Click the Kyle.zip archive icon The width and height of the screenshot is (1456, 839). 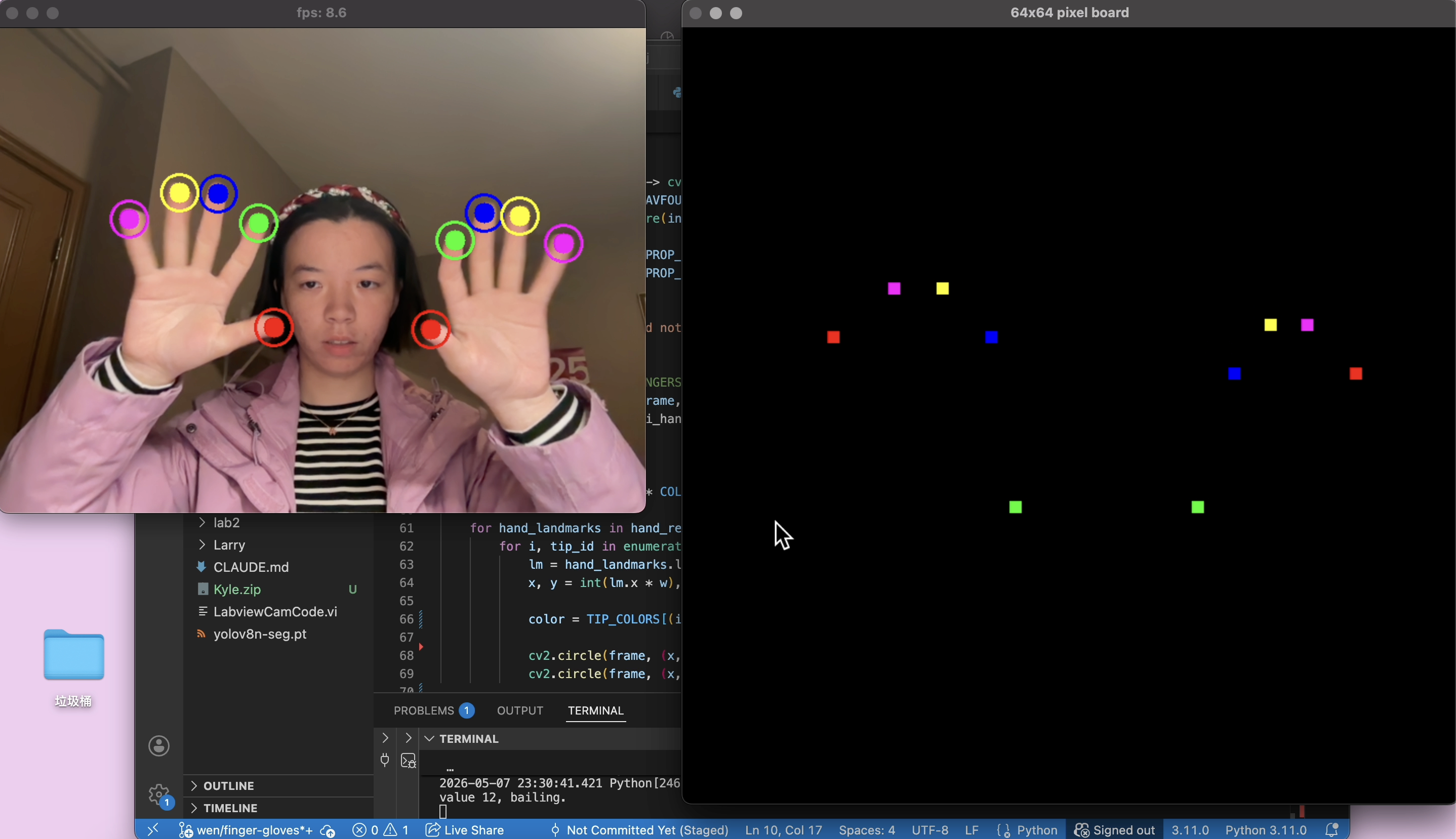203,589
